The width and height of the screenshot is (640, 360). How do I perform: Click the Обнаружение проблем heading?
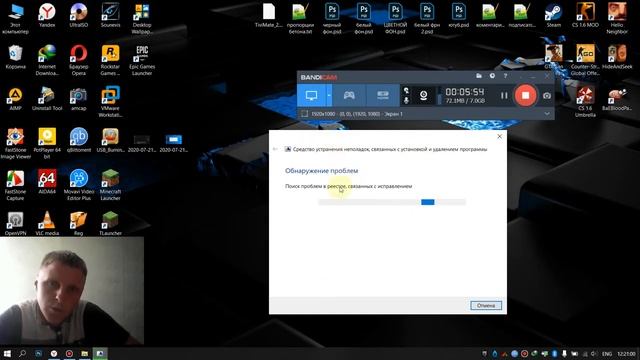click(x=321, y=171)
